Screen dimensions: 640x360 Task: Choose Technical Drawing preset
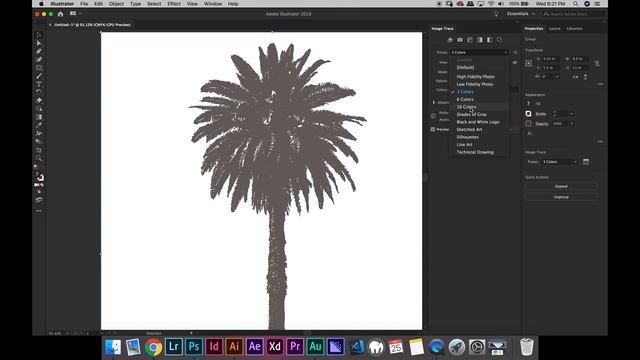point(475,152)
